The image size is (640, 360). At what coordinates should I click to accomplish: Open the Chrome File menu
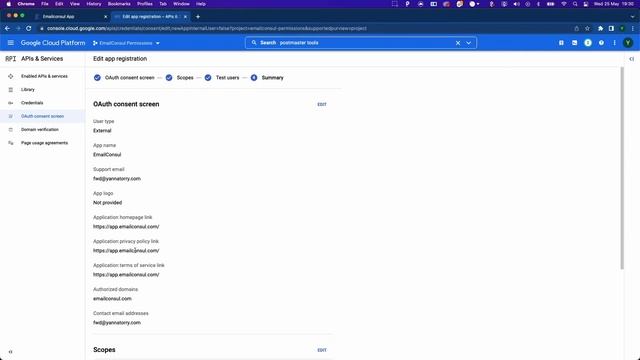click(x=45, y=4)
